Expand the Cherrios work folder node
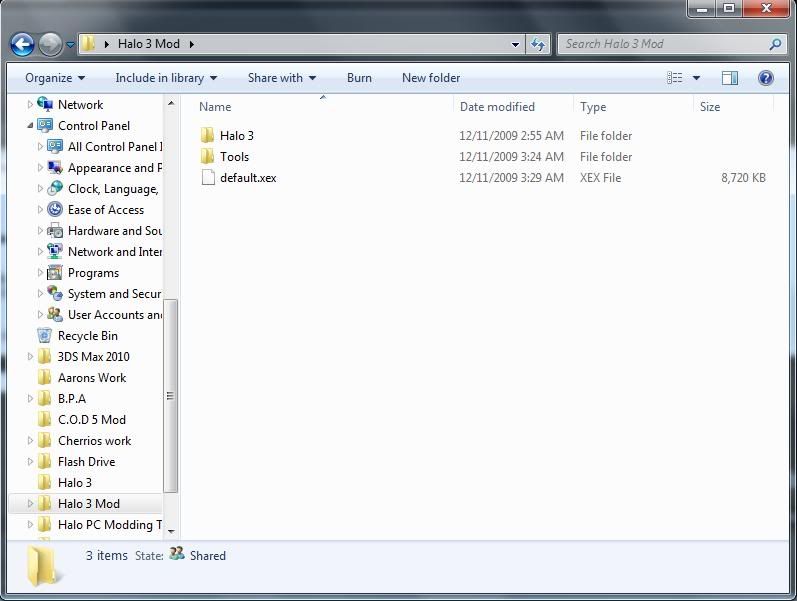This screenshot has width=797, height=601. click(30, 440)
